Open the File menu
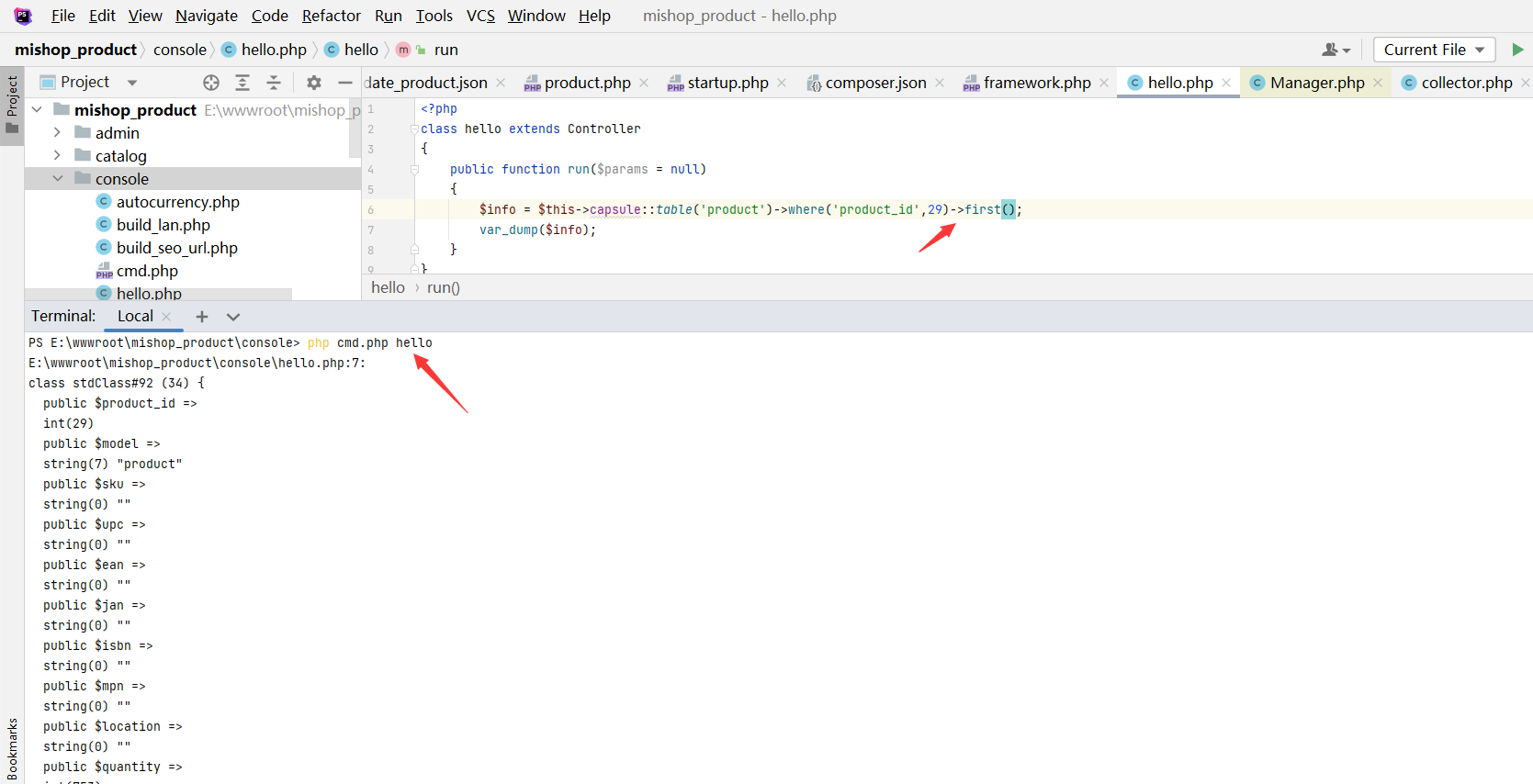This screenshot has width=1533, height=784. pyautogui.click(x=63, y=16)
